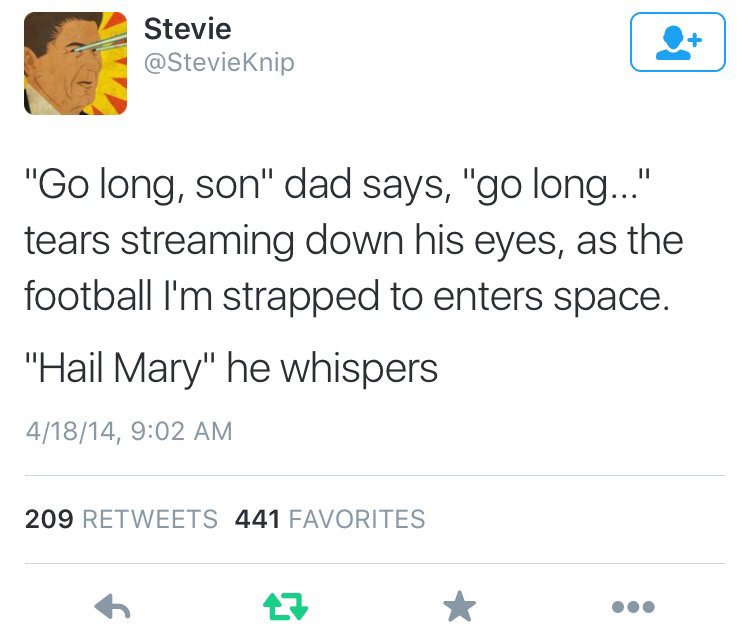Click the 4/18/14 date in the timestamp
The image size is (750, 636).
63,431
